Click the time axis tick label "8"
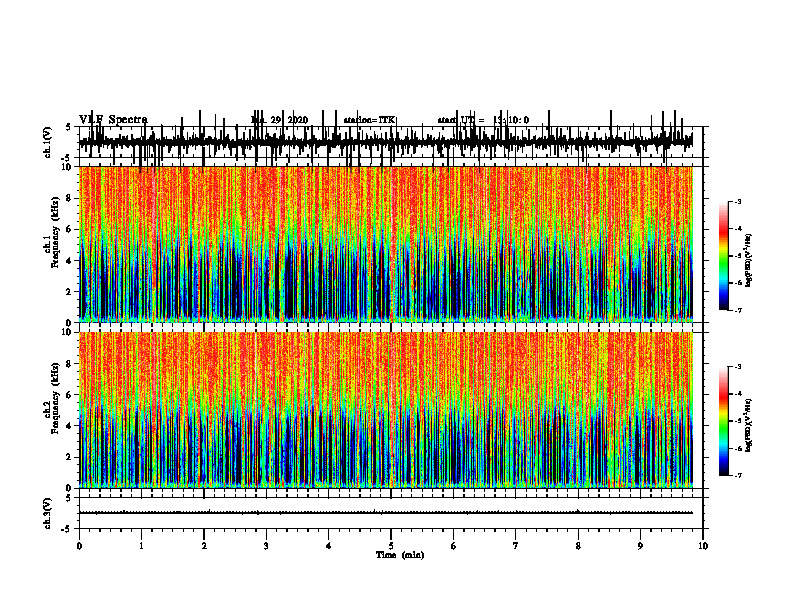Viewport: 792px width, 612px height. click(x=578, y=546)
